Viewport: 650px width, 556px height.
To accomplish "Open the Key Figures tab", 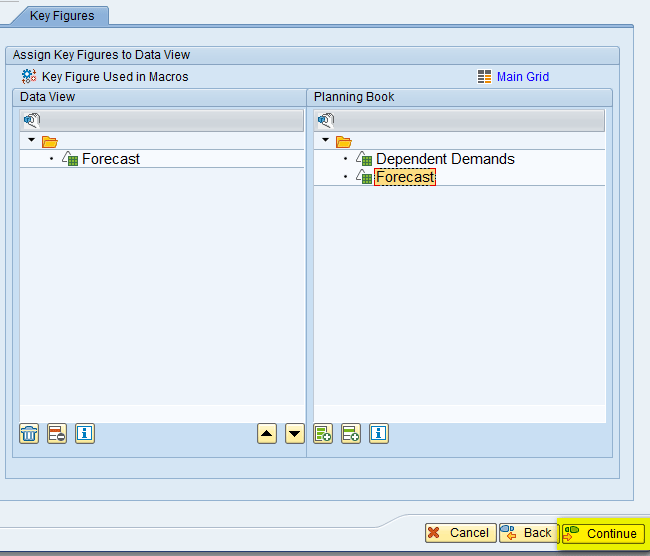I will coord(62,16).
